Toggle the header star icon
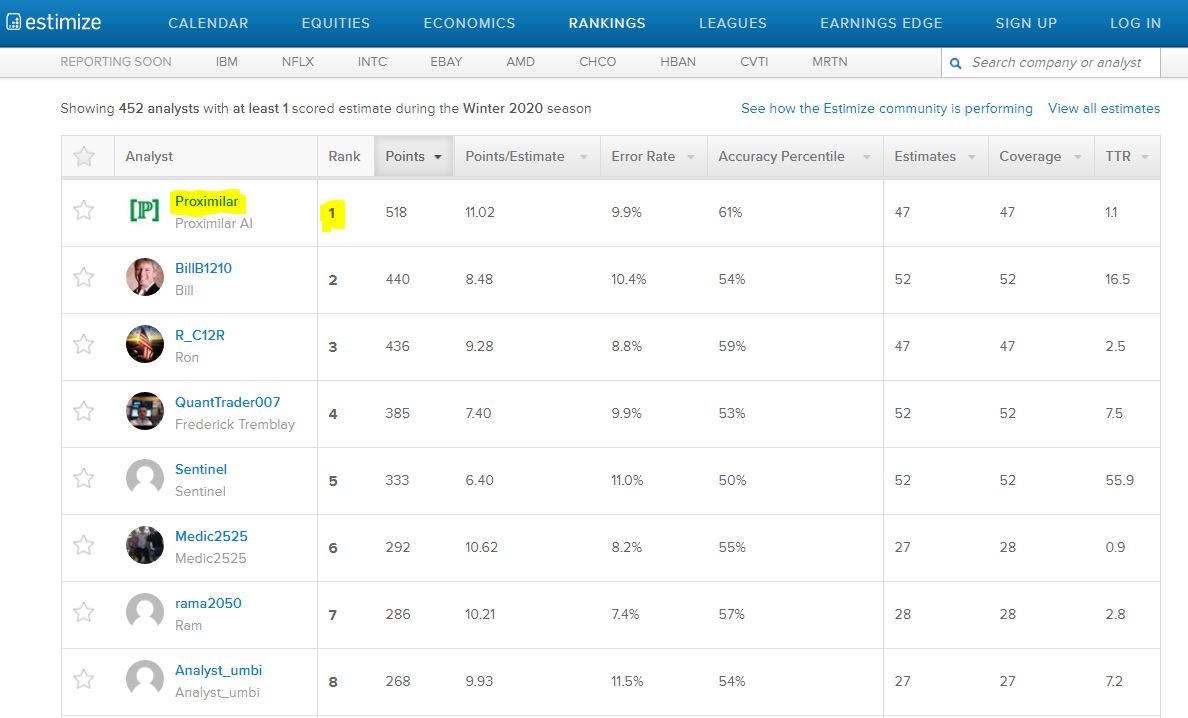The height and width of the screenshot is (718, 1188). (x=84, y=156)
